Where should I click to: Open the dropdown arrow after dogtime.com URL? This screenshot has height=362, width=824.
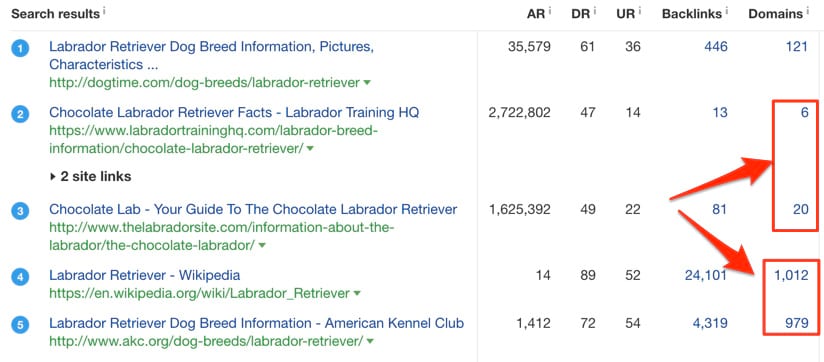(x=367, y=83)
